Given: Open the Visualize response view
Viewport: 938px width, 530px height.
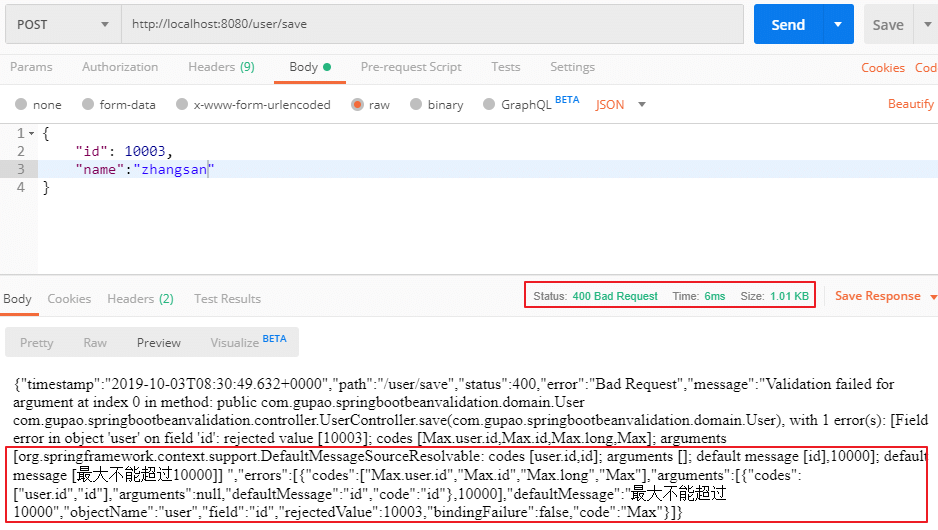Looking at the screenshot, I should pos(247,342).
